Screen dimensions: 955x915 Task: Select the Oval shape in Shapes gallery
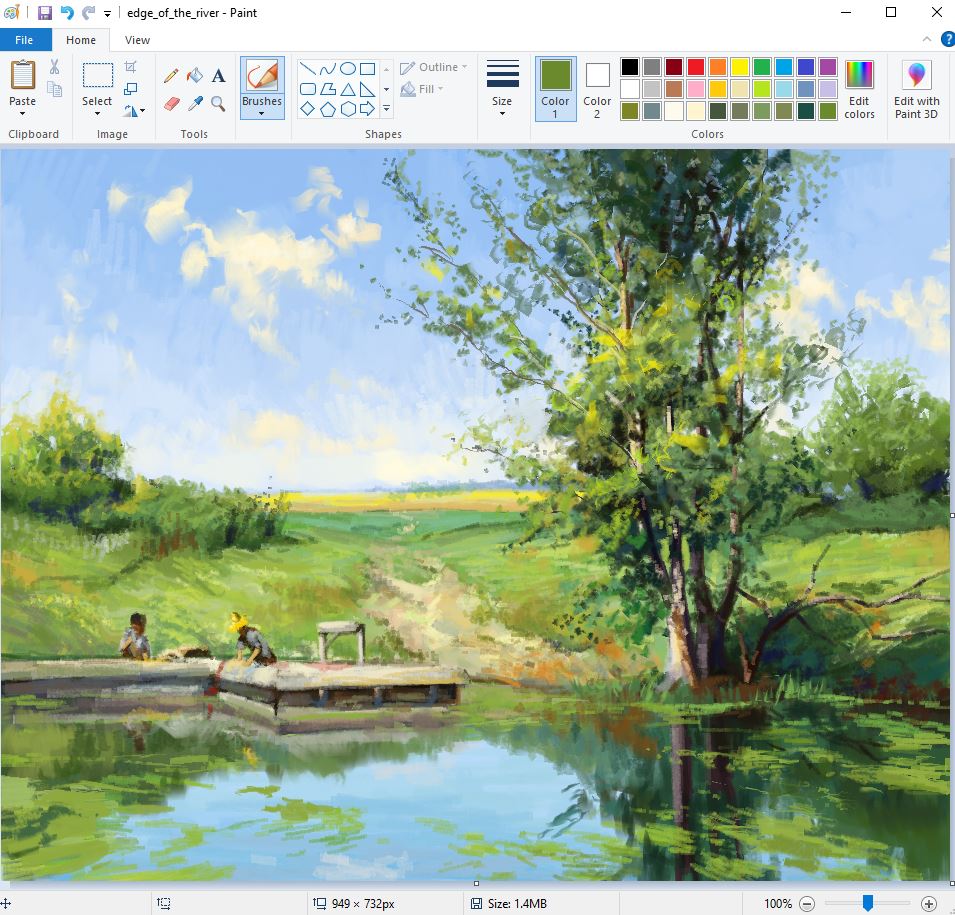[347, 69]
